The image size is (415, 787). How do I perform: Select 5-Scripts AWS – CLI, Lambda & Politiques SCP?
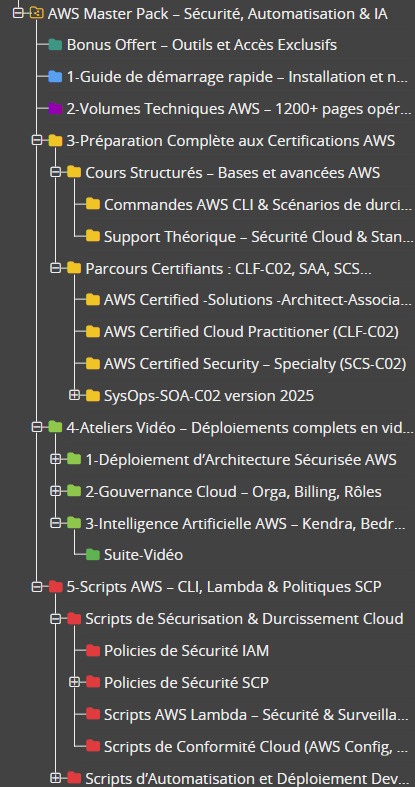coord(224,587)
